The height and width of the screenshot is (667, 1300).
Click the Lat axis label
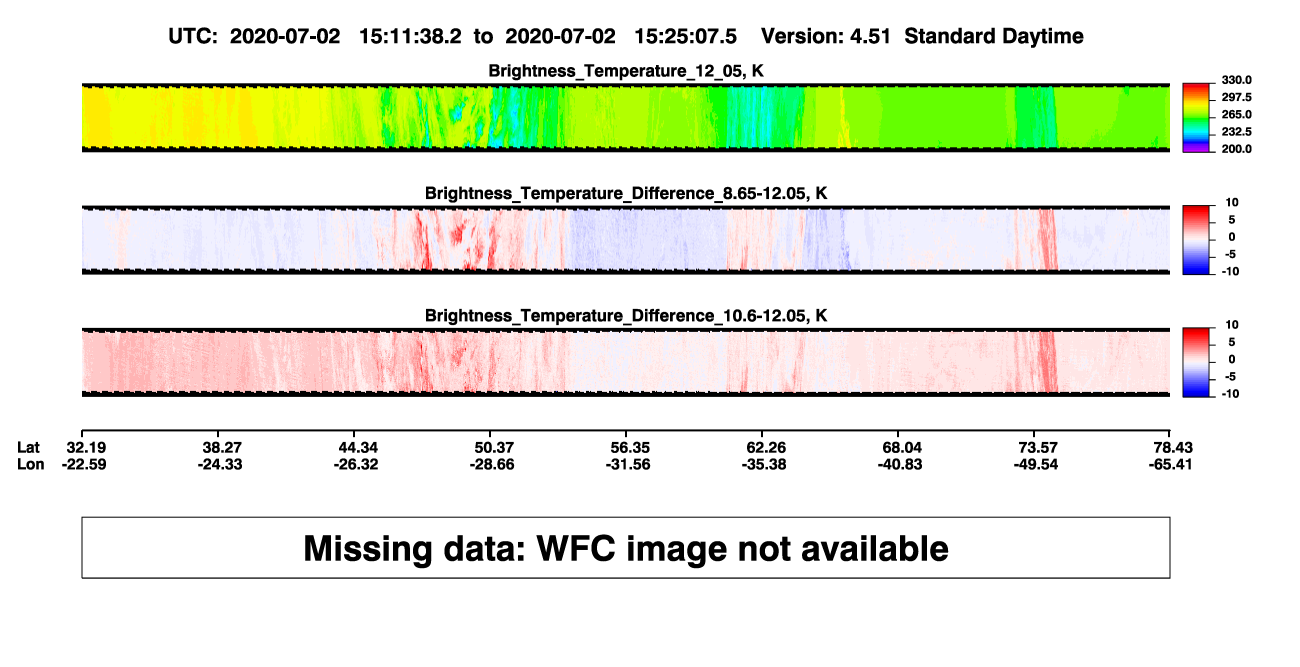[27, 447]
